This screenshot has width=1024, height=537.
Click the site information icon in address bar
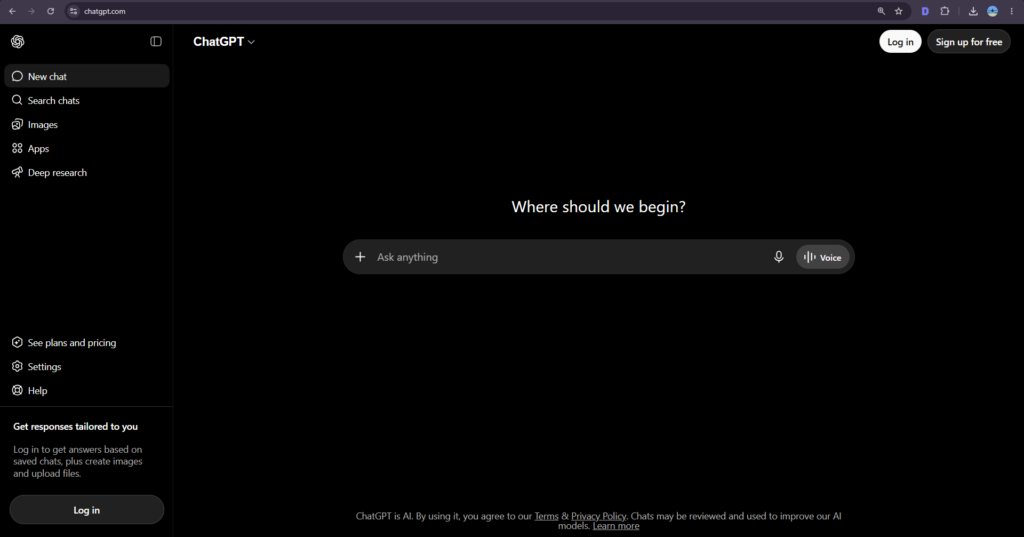coord(74,11)
